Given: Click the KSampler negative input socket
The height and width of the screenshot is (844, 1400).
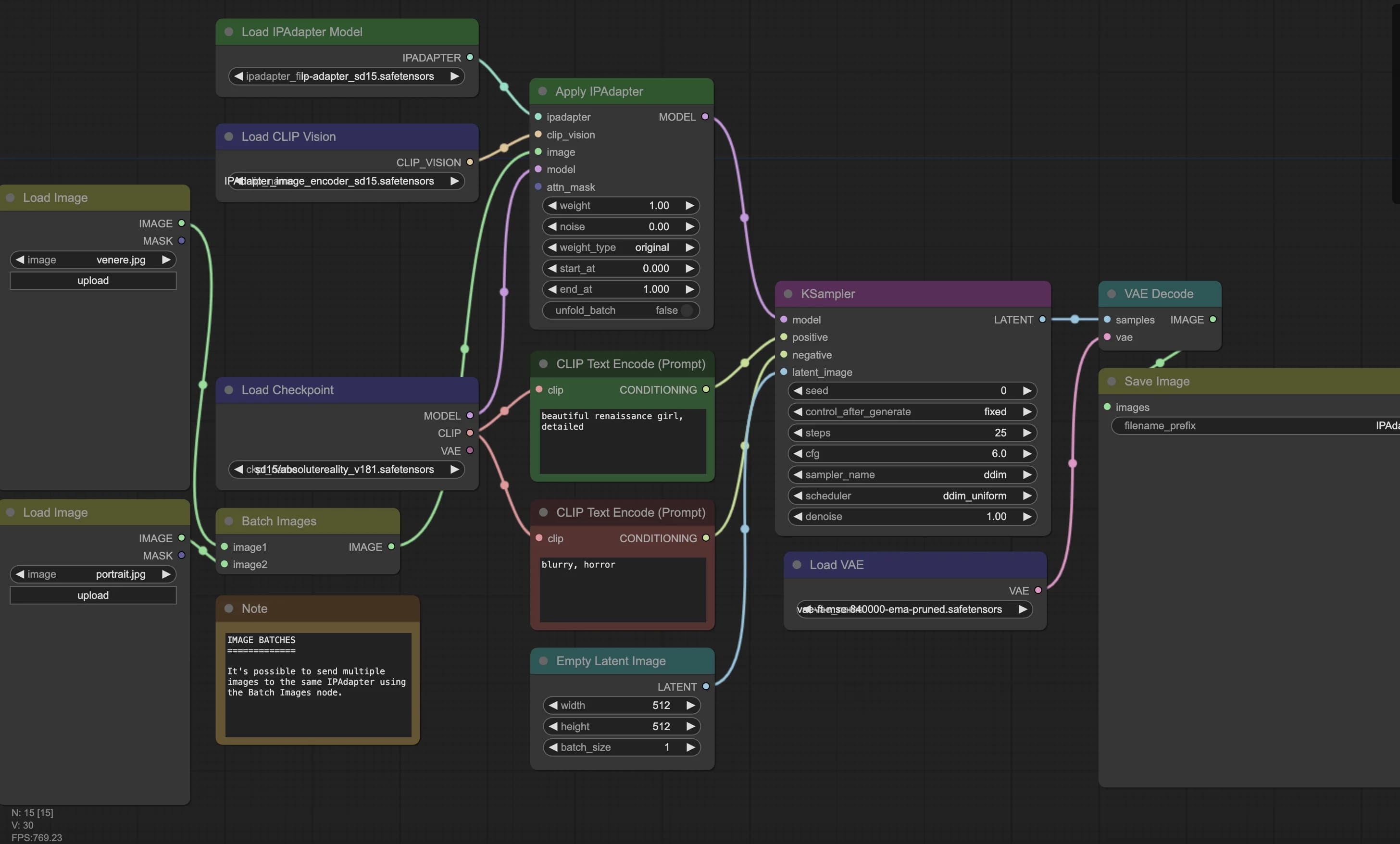Looking at the screenshot, I should coord(784,354).
